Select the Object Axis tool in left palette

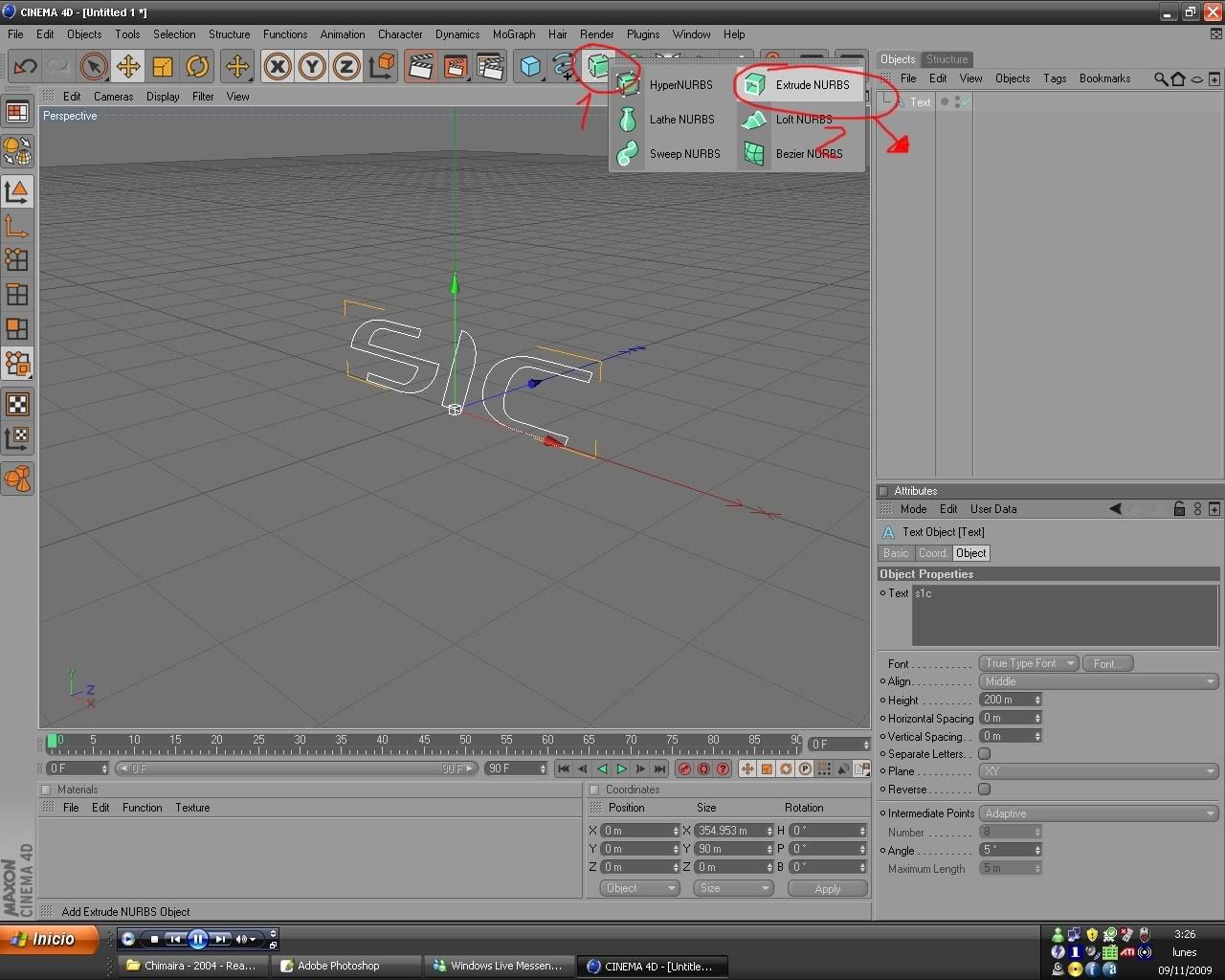(17, 226)
